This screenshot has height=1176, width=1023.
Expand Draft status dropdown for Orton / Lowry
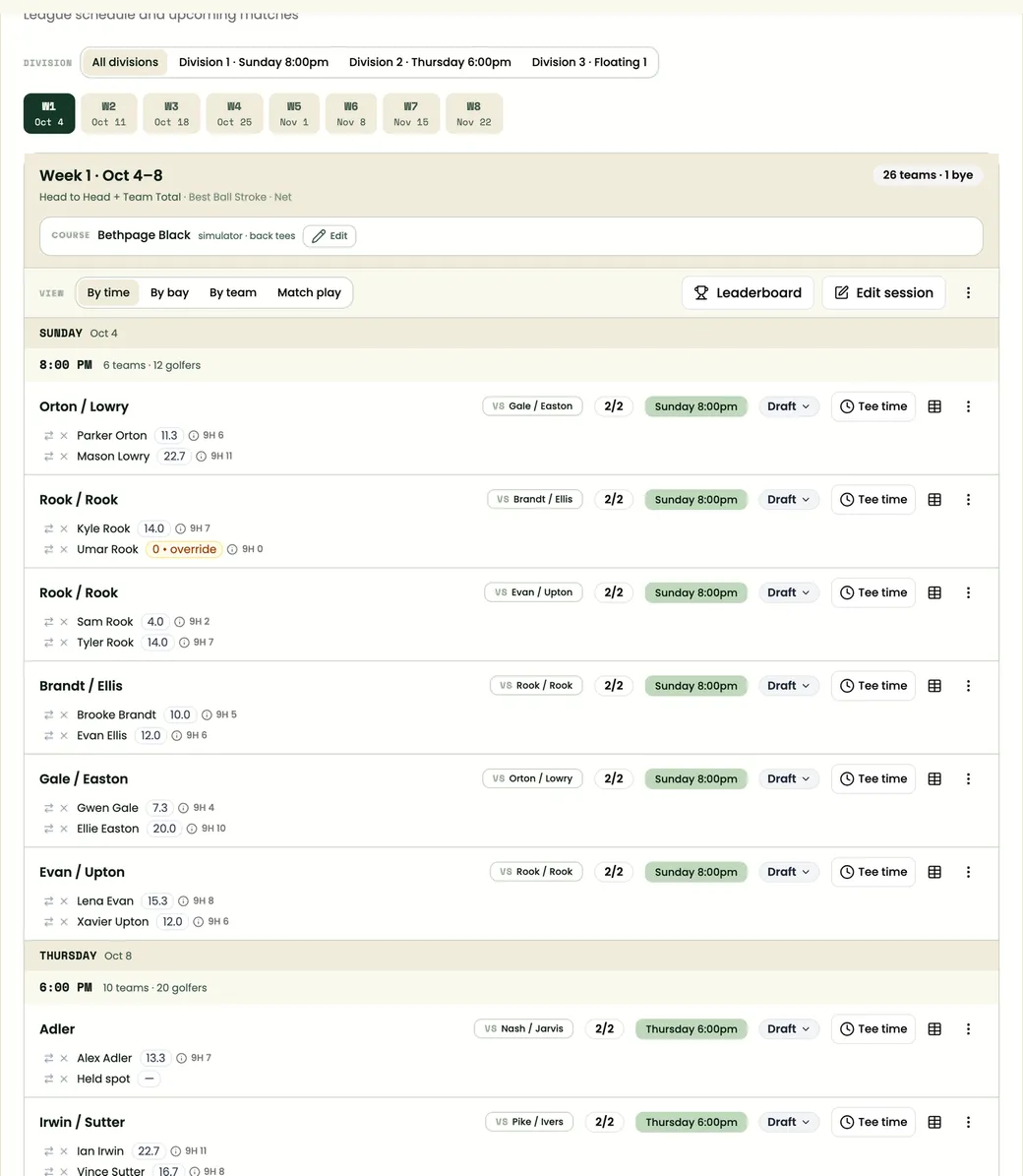(789, 406)
